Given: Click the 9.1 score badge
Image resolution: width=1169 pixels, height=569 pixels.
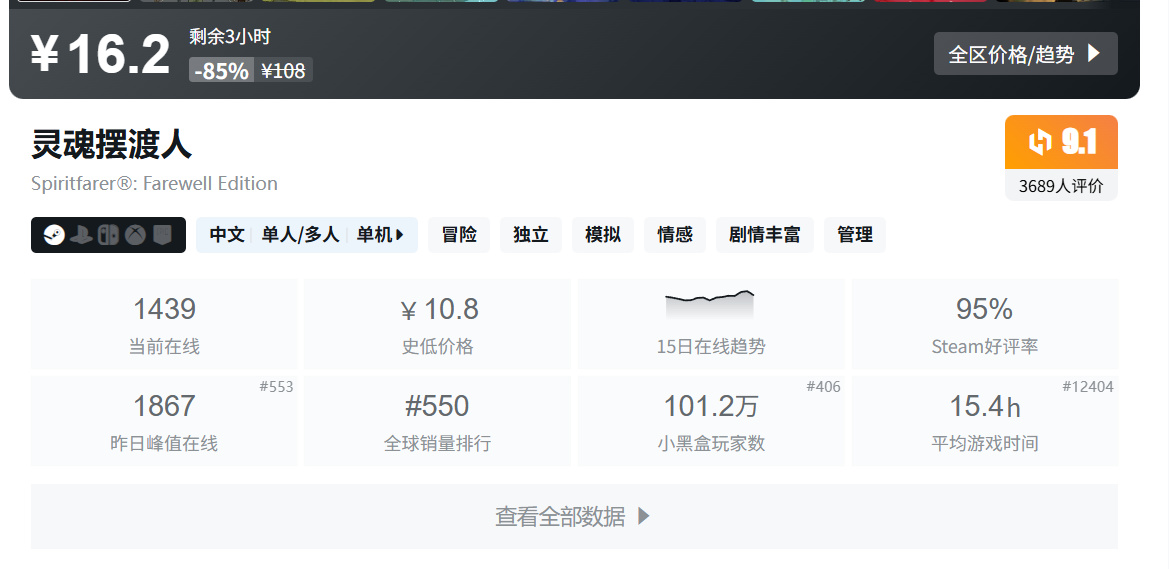Looking at the screenshot, I should (x=1061, y=142).
